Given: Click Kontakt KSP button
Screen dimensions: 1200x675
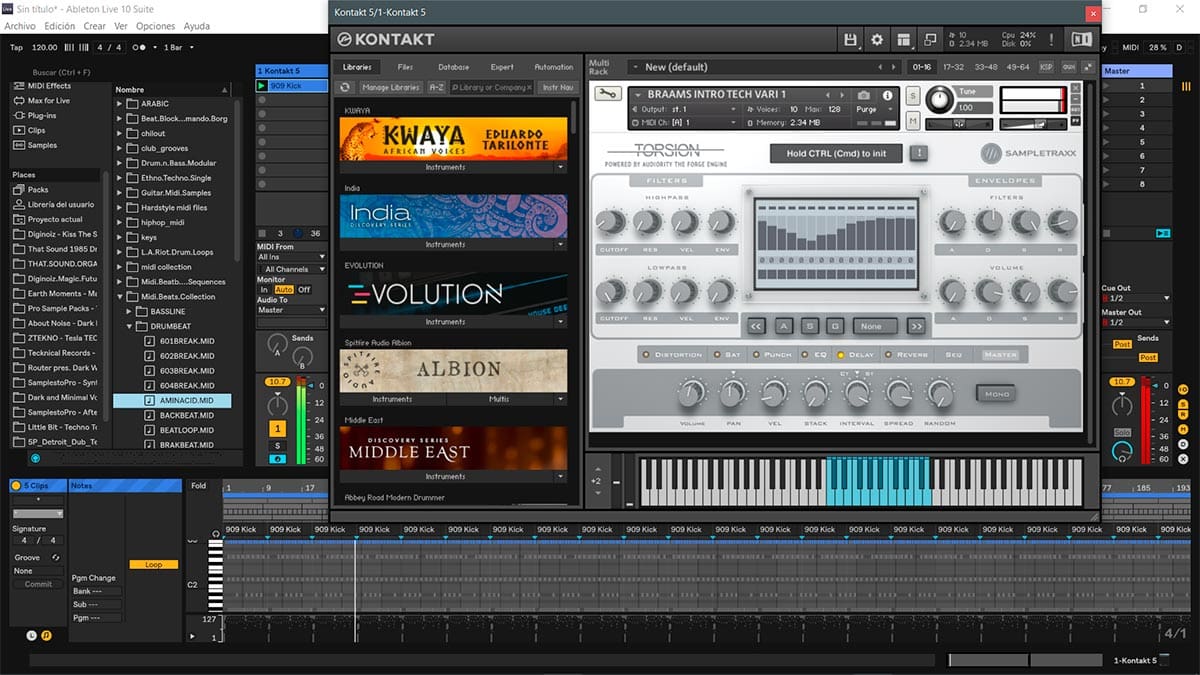Looking at the screenshot, I should [x=1046, y=67].
